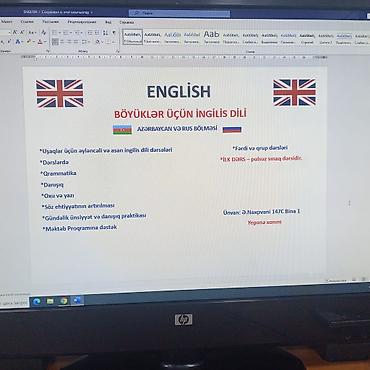Apply the red font color button
370x370 pixels.
(40, 42)
